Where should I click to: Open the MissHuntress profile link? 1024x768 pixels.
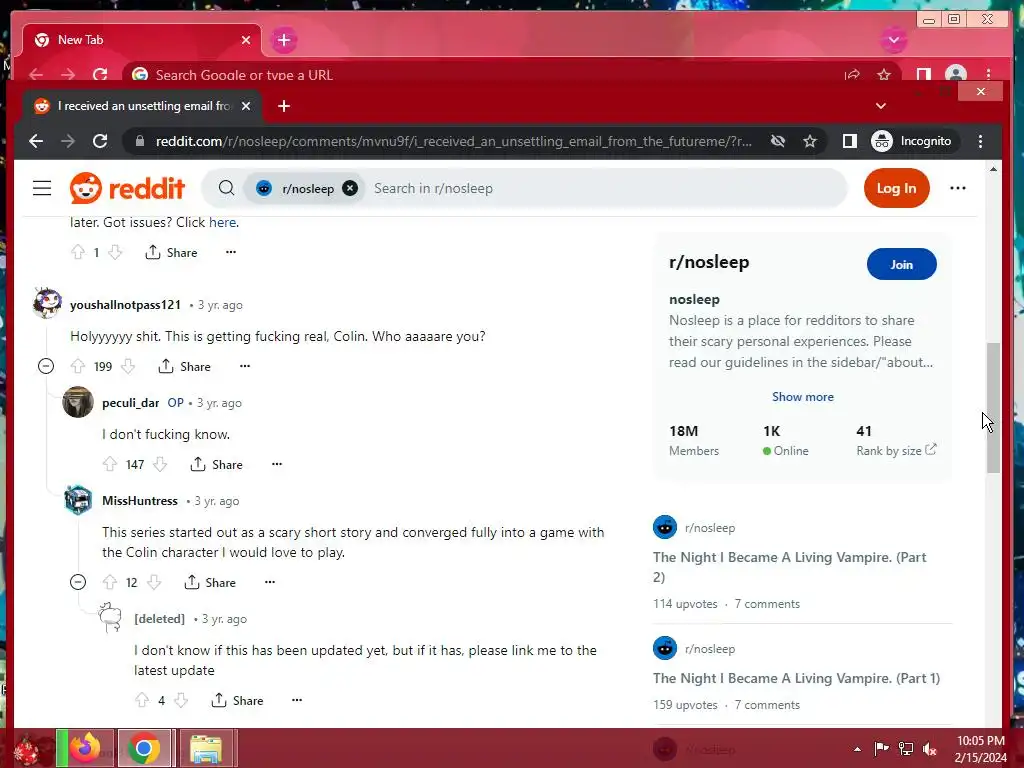pos(140,501)
